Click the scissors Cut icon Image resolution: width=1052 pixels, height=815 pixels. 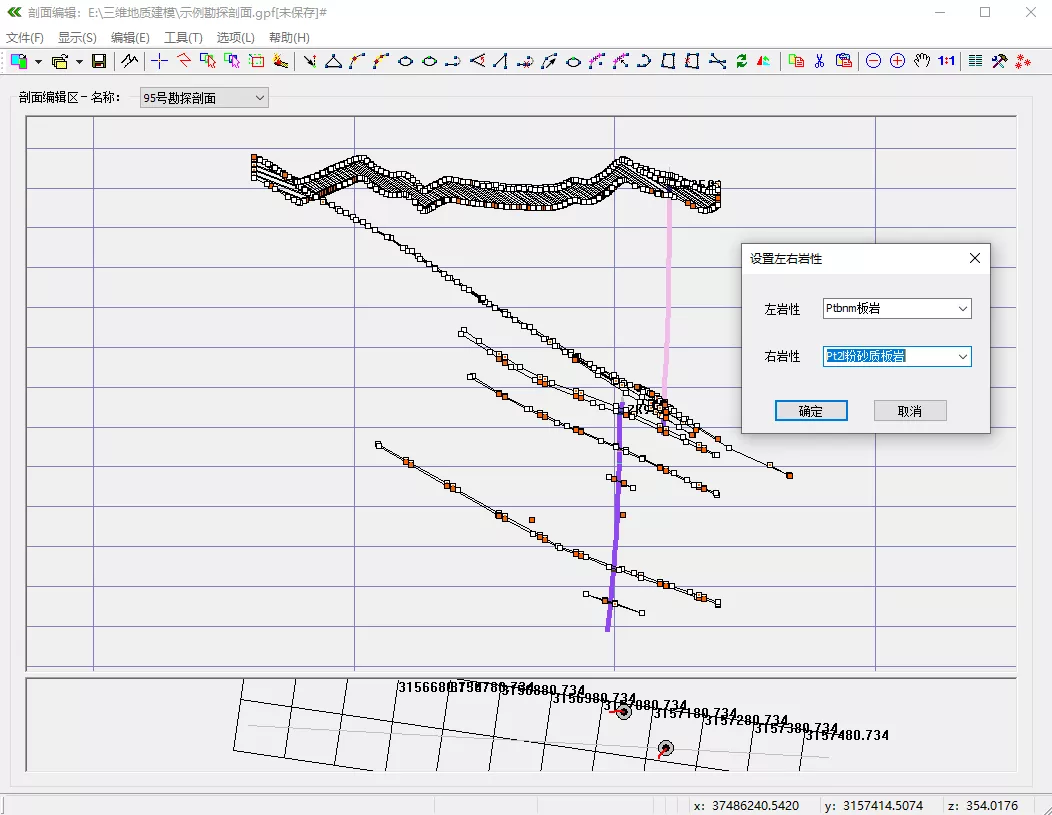tap(819, 61)
